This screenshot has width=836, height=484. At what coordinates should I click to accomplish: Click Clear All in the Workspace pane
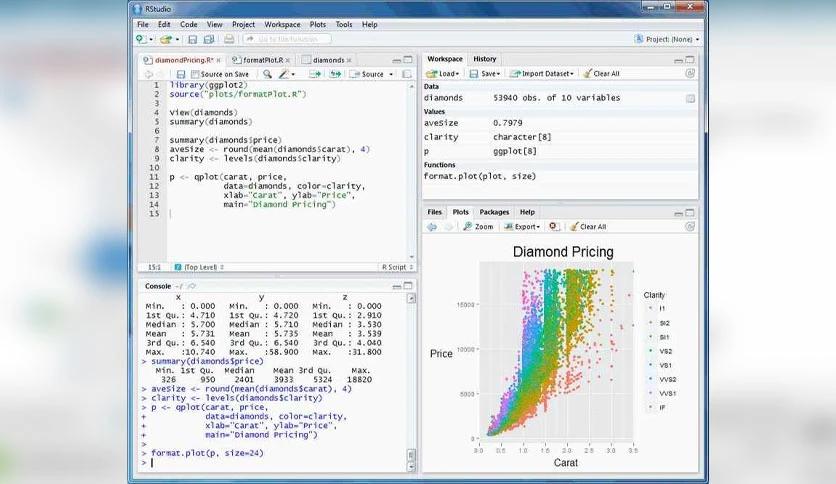[x=601, y=74]
